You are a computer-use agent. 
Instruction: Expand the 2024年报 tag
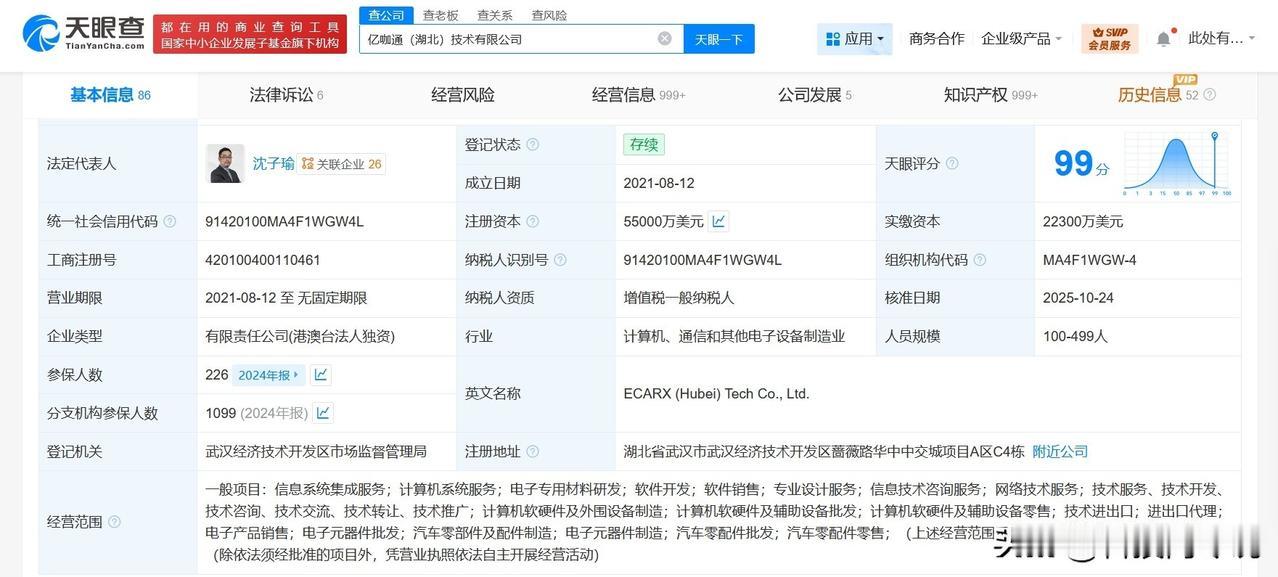click(269, 375)
